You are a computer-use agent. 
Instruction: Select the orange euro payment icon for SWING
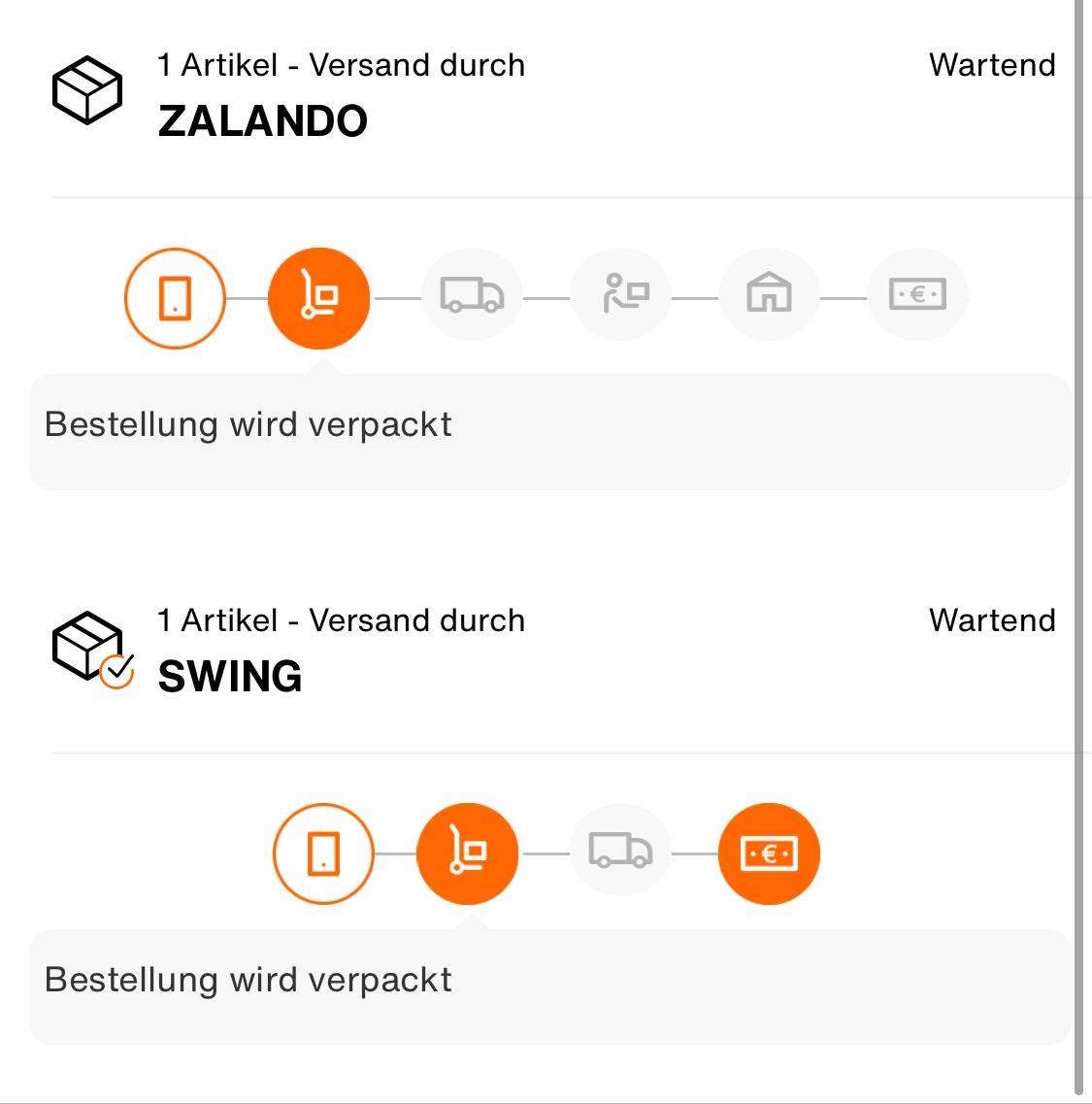[x=769, y=853]
